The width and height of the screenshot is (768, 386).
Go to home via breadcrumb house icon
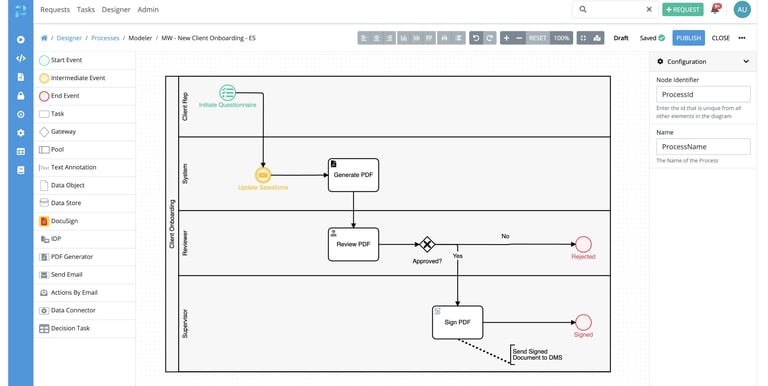(44, 38)
